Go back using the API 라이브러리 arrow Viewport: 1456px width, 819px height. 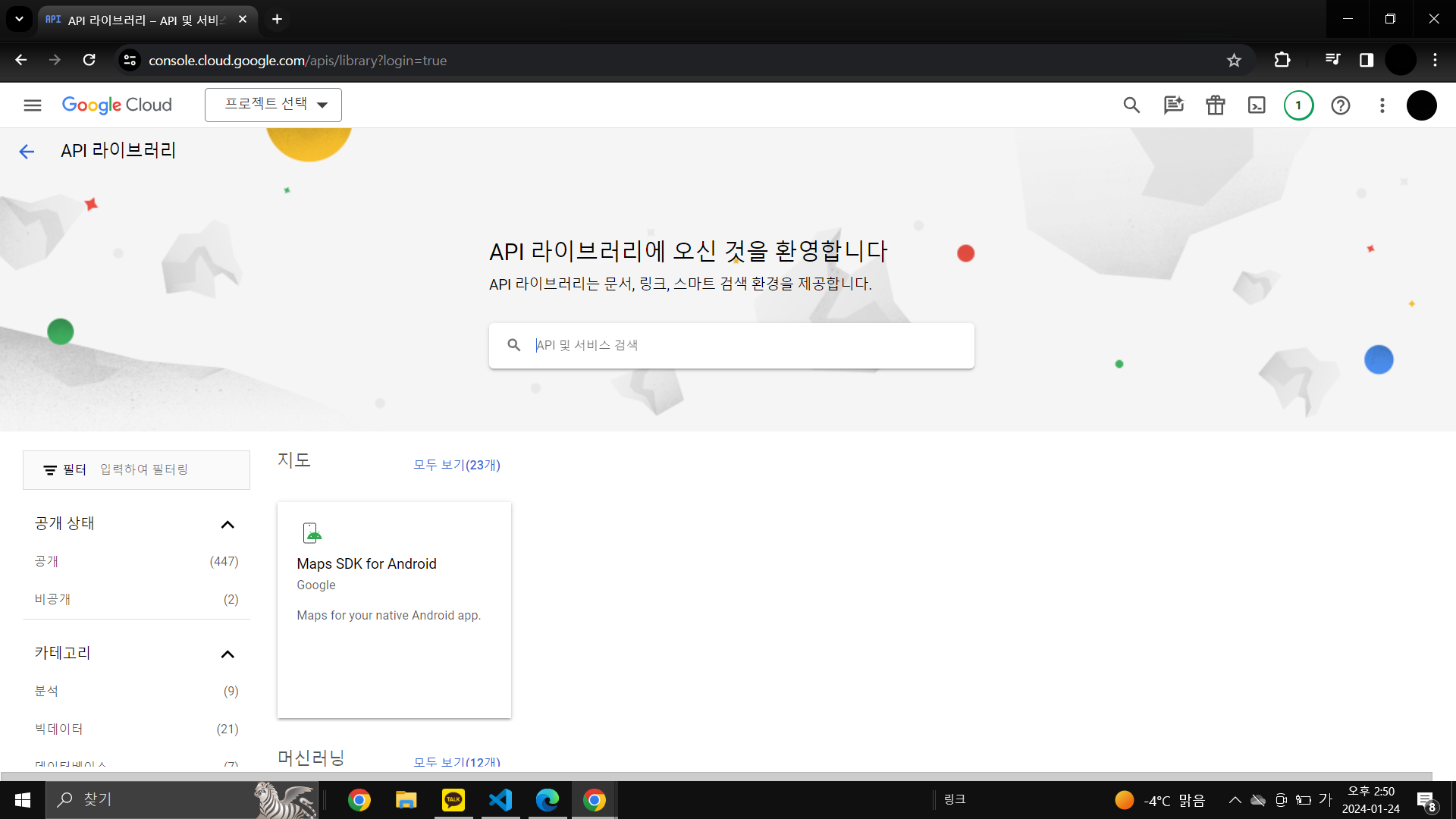(x=27, y=152)
